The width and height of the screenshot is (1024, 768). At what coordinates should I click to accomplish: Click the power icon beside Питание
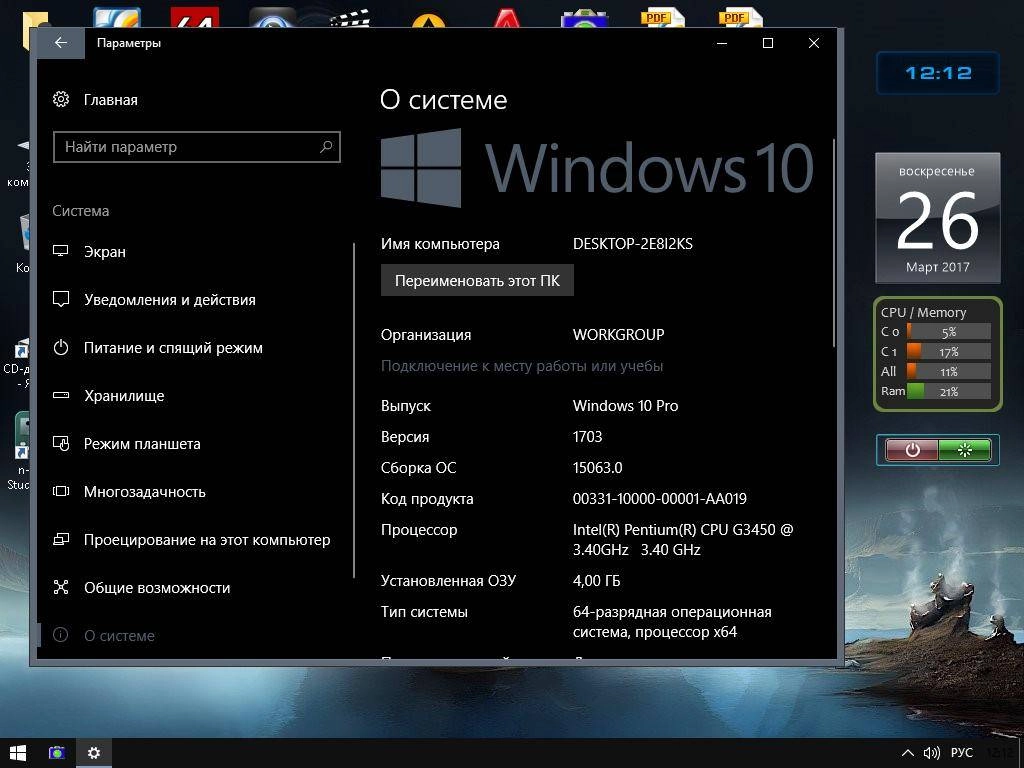point(61,347)
